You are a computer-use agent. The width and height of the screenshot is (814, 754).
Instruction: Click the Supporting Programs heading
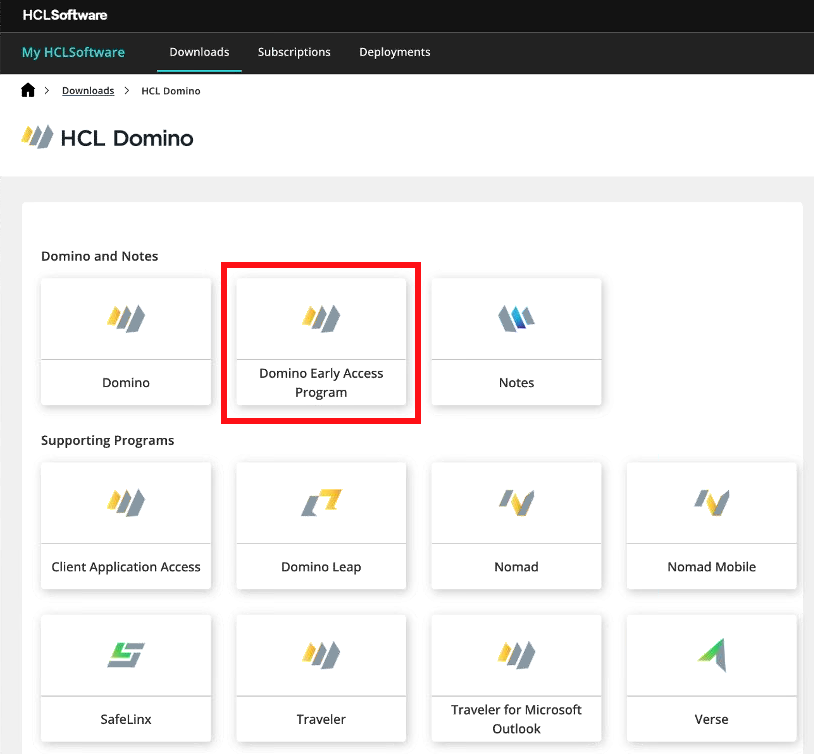[107, 440]
